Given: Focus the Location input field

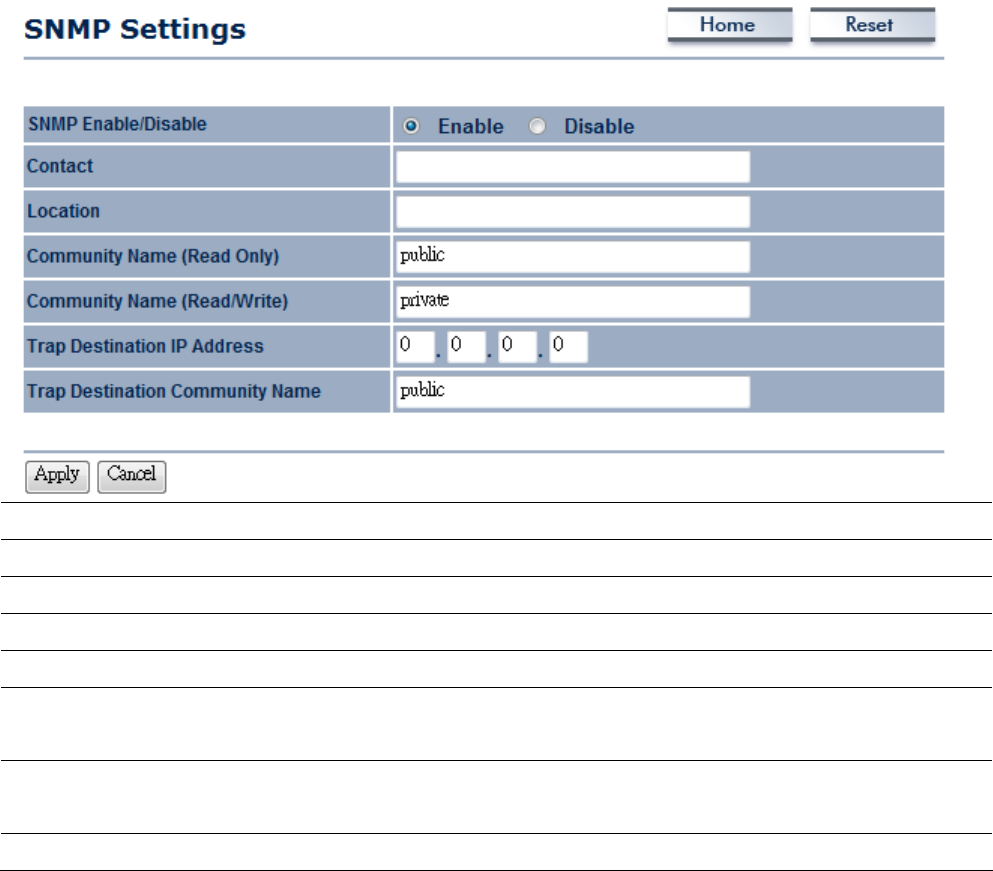Looking at the screenshot, I should pos(572,212).
